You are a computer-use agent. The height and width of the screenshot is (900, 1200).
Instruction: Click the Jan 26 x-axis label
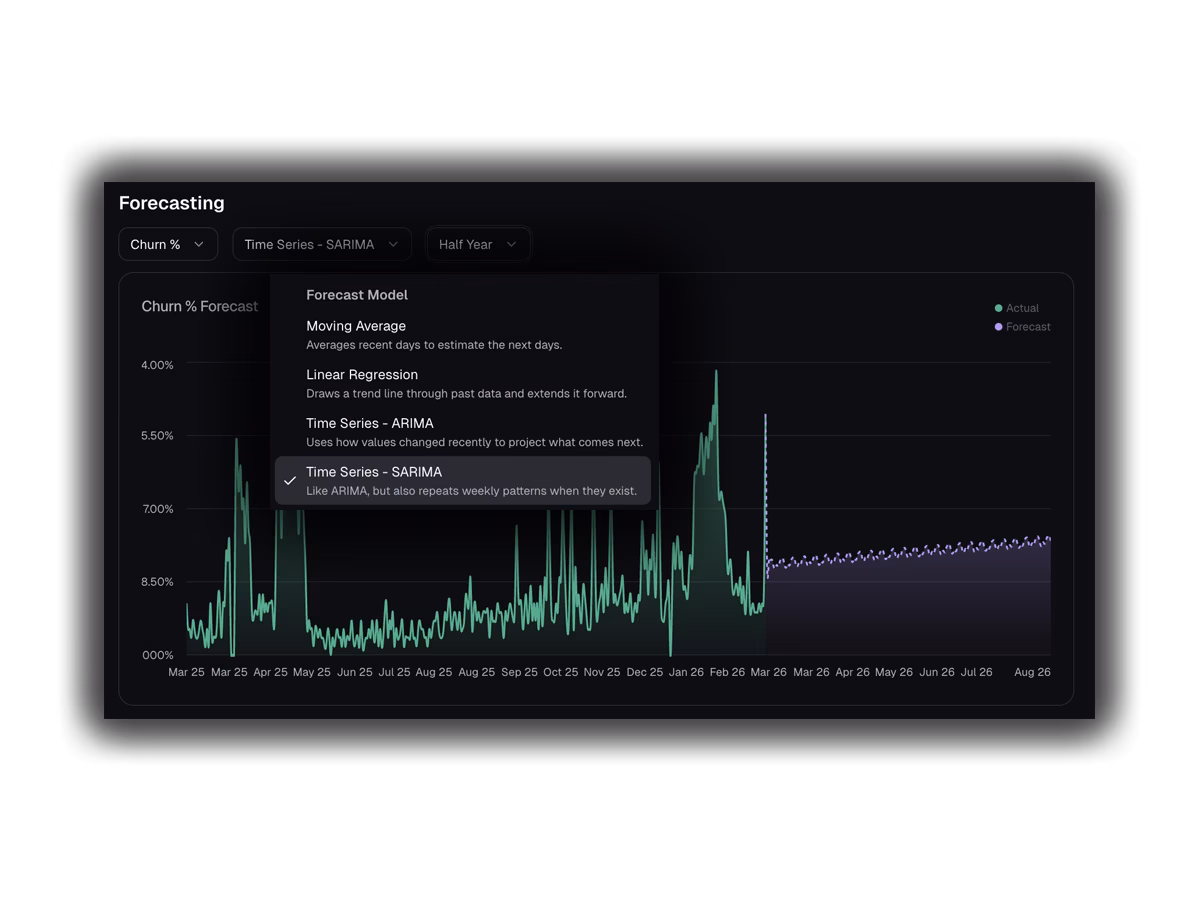pyautogui.click(x=685, y=672)
